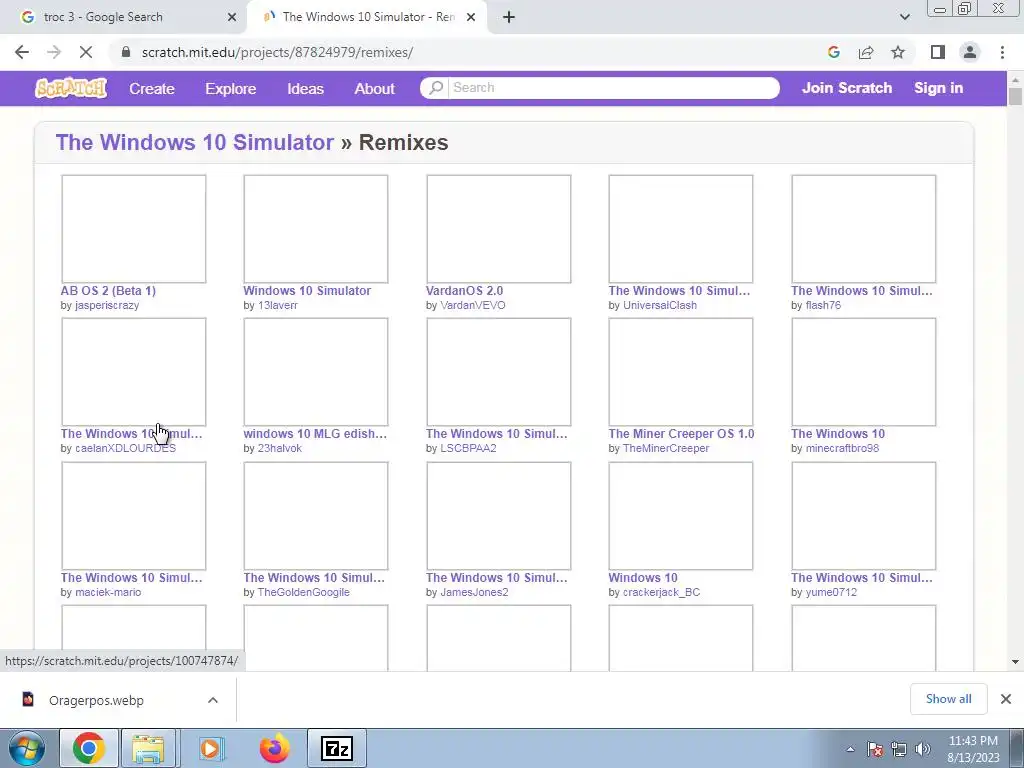Image resolution: width=1024 pixels, height=768 pixels.
Task: Click the browser address bar URL
Action: coord(277,52)
